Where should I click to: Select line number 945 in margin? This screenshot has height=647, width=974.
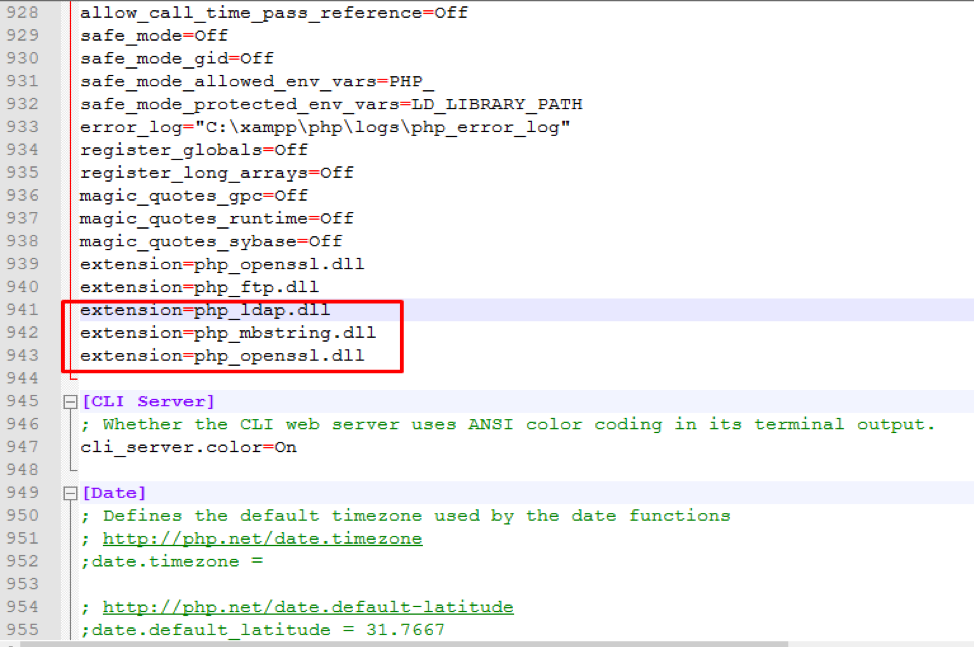click(22, 400)
